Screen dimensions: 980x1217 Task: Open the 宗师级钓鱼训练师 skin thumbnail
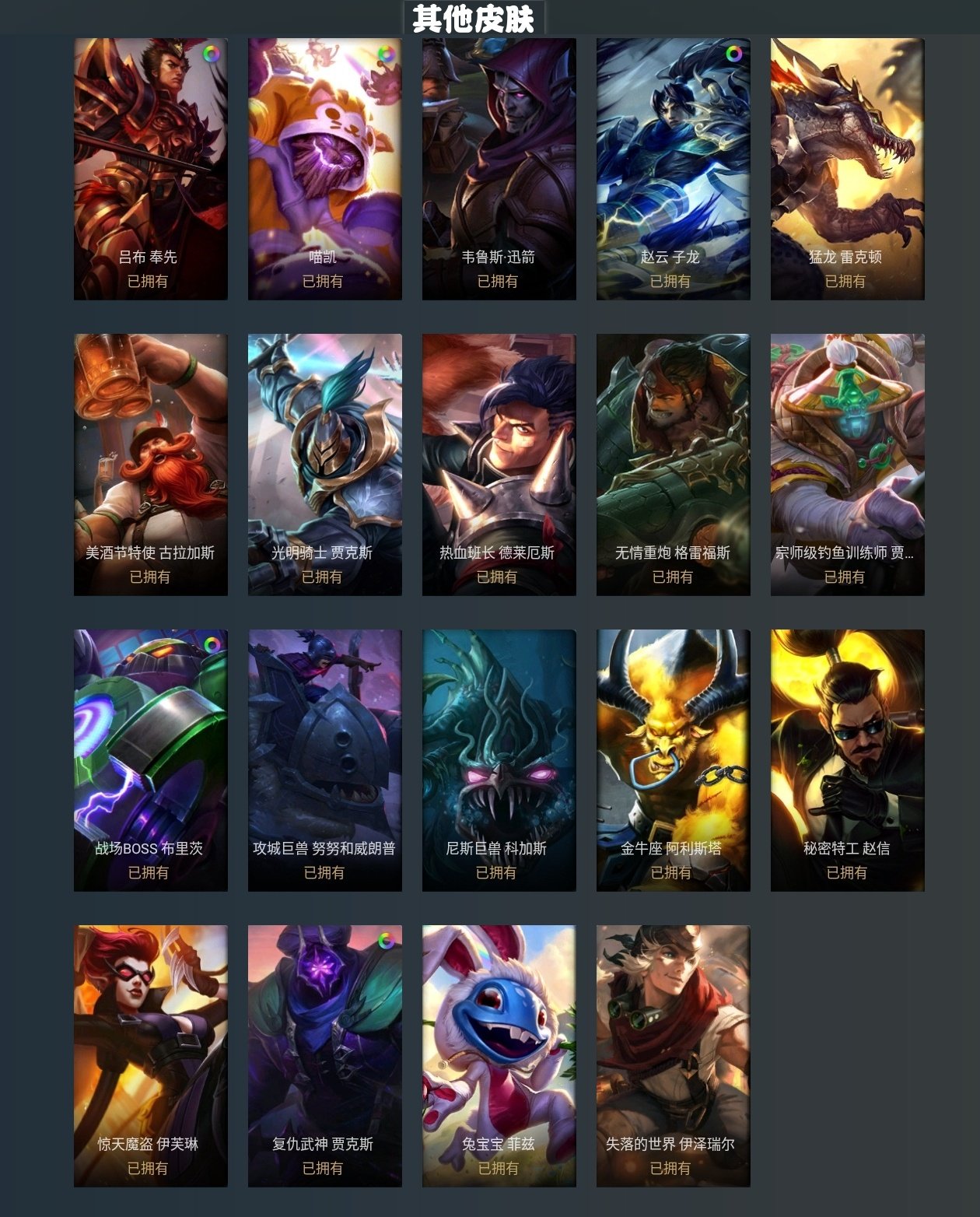pos(848,465)
